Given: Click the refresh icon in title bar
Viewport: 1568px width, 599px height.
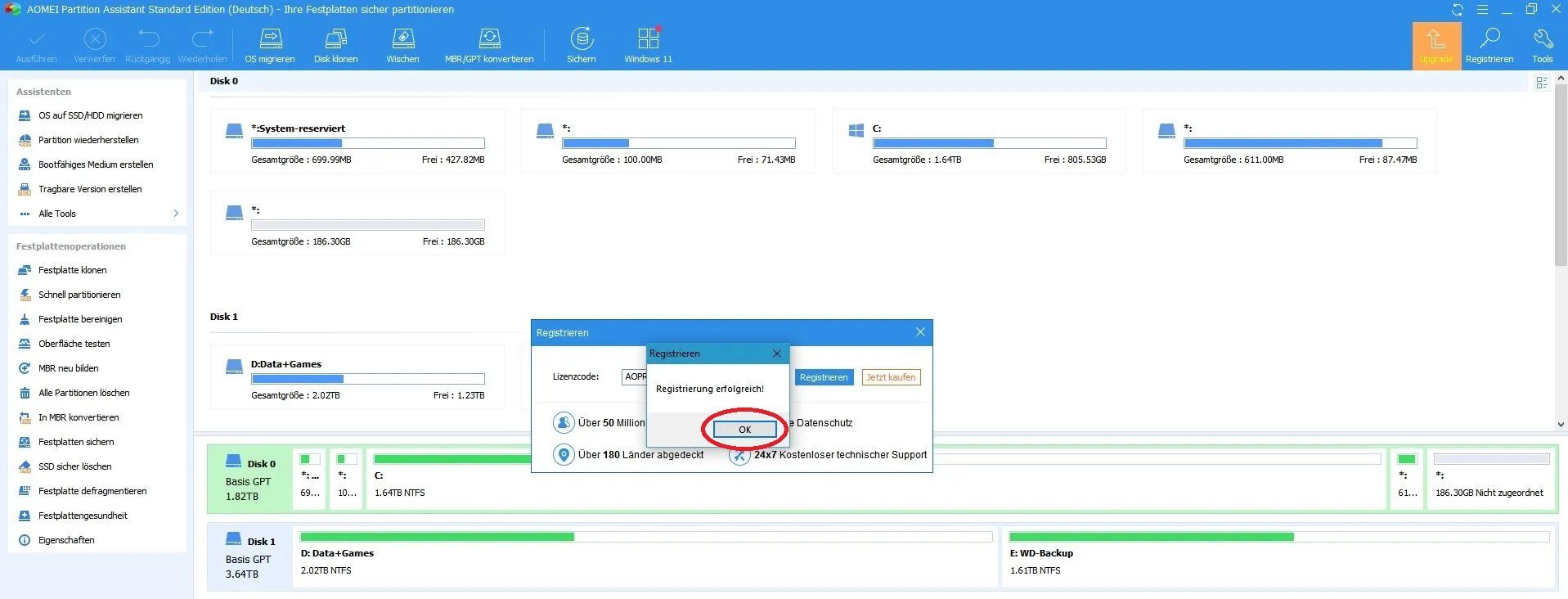Looking at the screenshot, I should click(1458, 10).
